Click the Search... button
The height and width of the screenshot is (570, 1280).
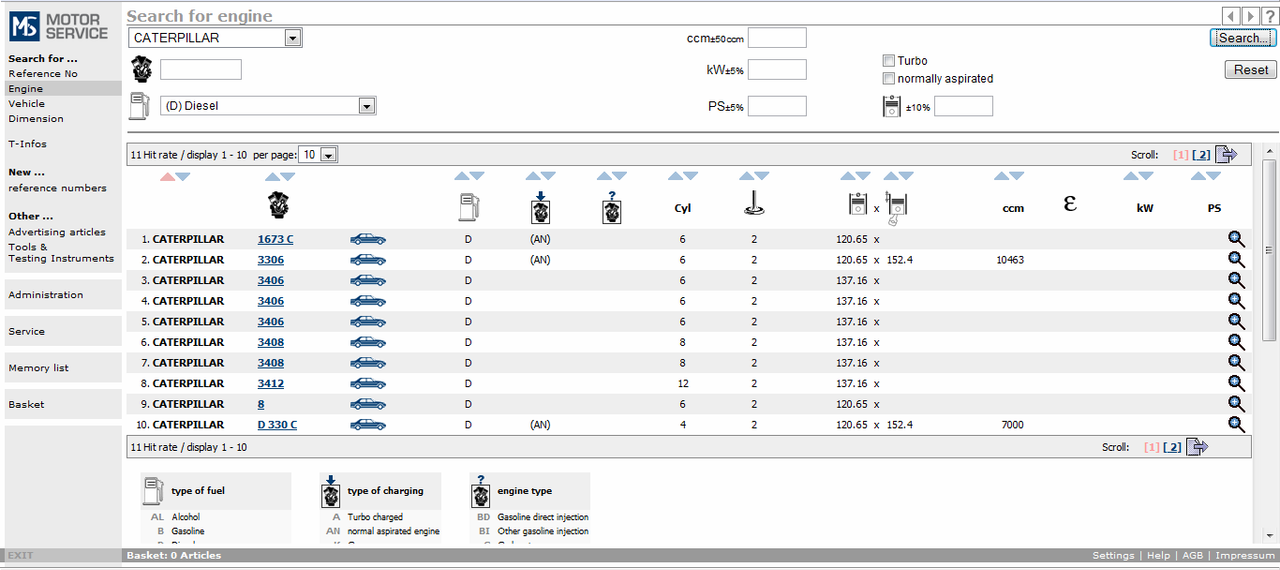[1243, 38]
